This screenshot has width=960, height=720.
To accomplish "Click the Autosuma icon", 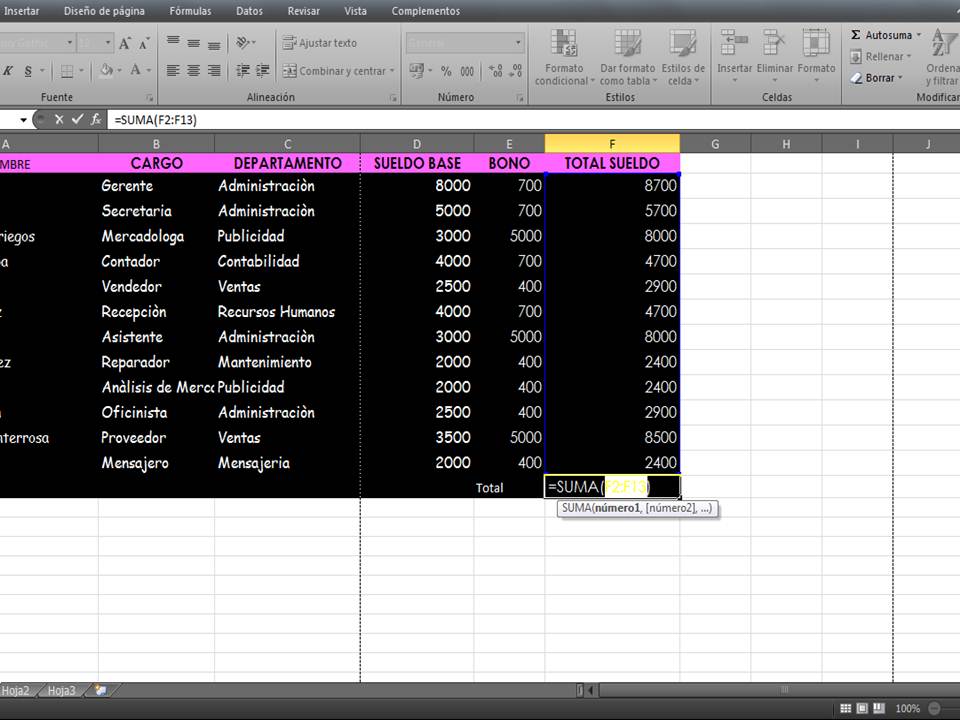I will [856, 34].
